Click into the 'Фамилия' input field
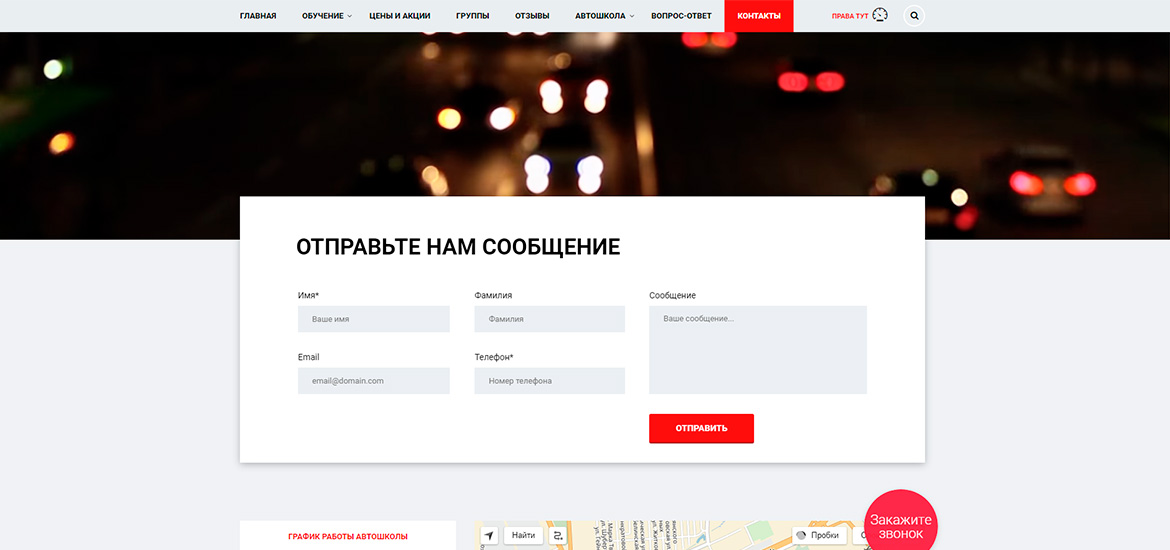This screenshot has height=550, width=1170. click(549, 319)
